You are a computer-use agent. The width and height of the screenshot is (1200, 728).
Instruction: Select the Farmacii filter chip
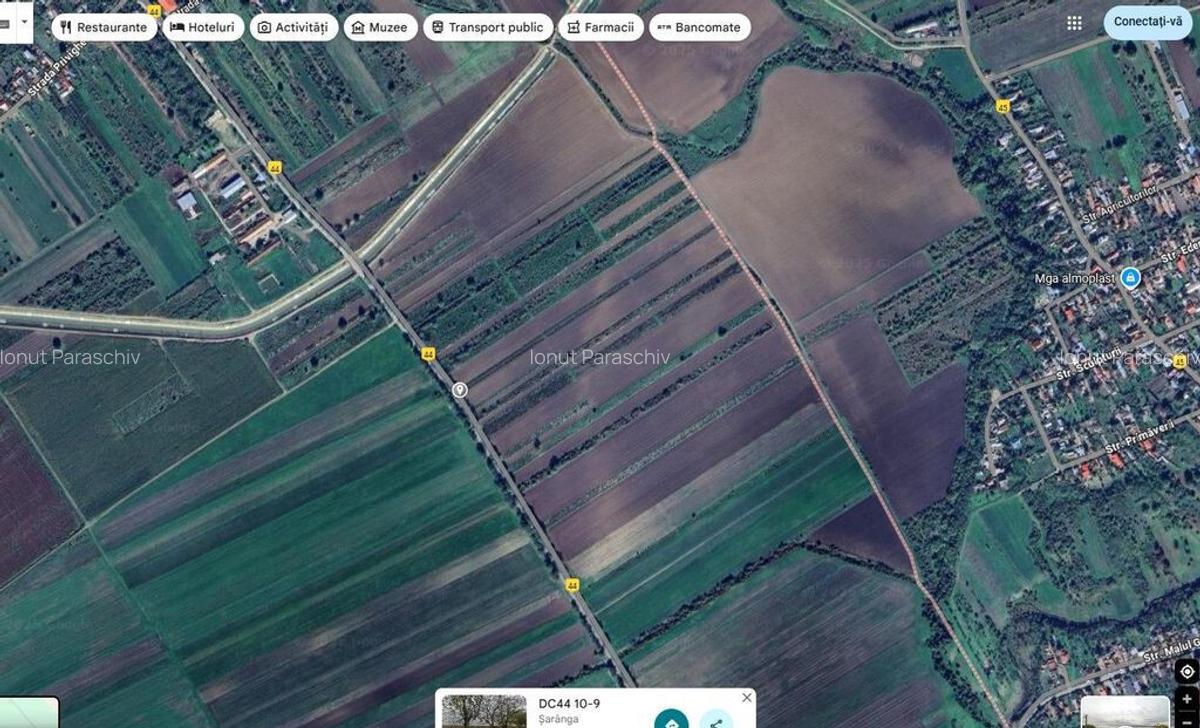[x=600, y=27]
